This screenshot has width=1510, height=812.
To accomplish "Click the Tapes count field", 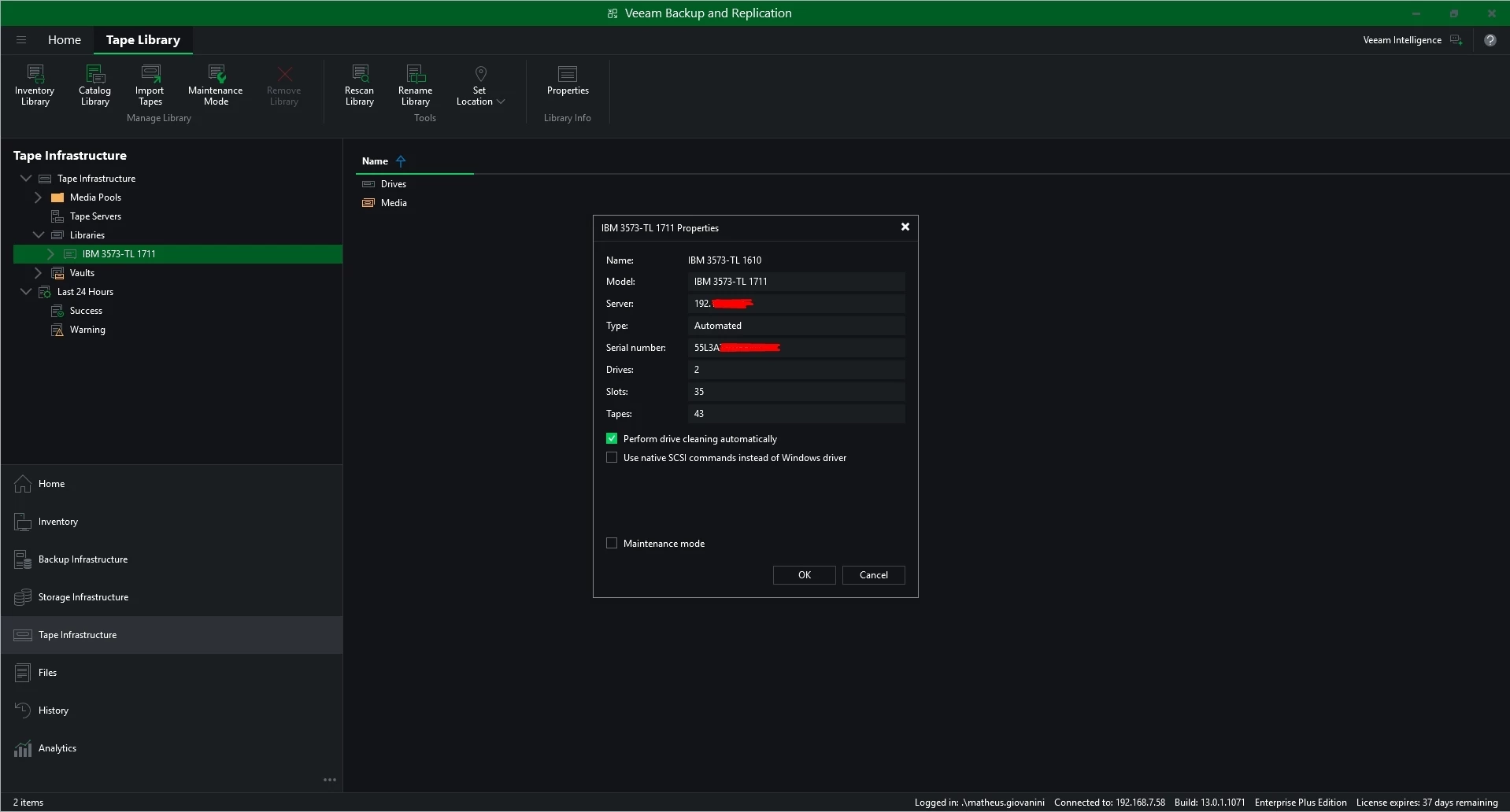I will click(797, 414).
